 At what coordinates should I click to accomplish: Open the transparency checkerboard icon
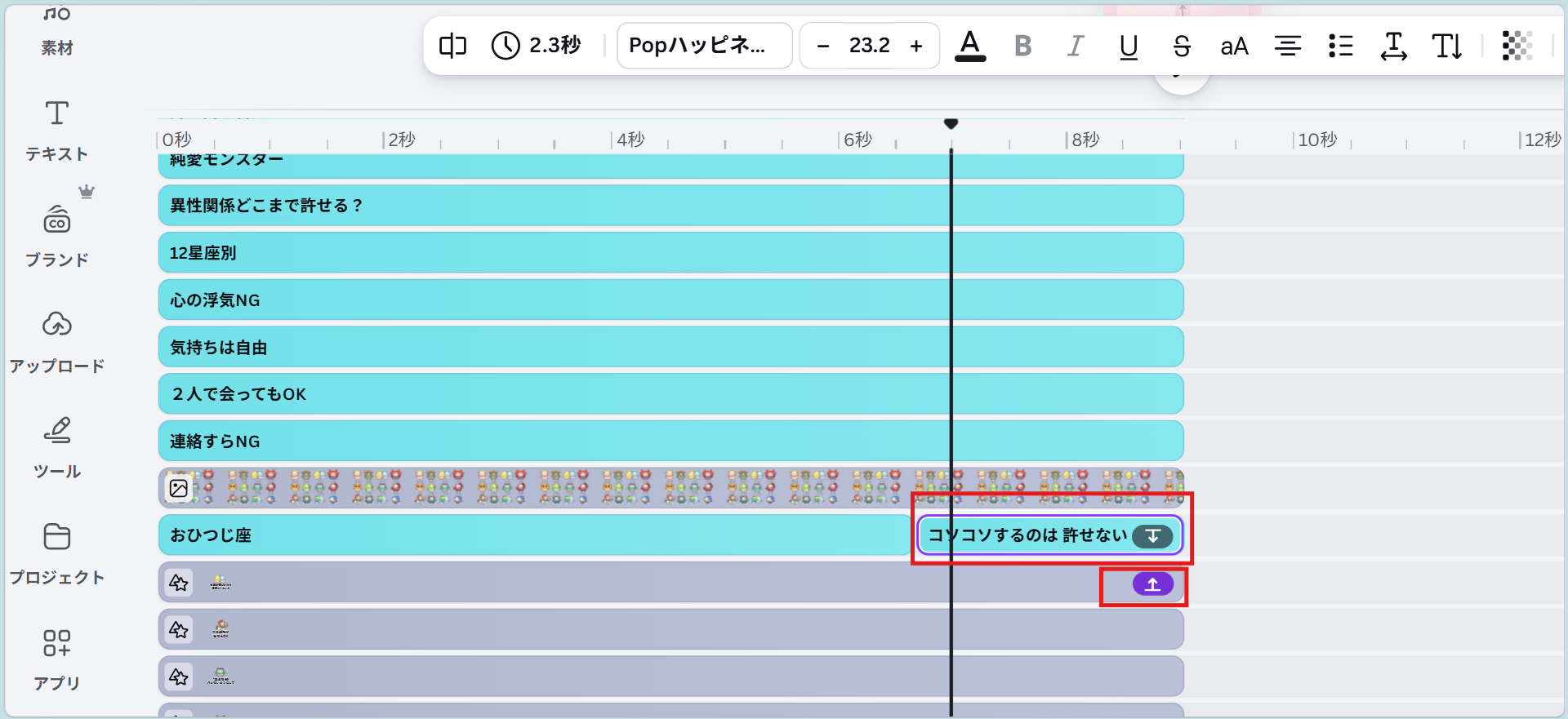point(1517,46)
